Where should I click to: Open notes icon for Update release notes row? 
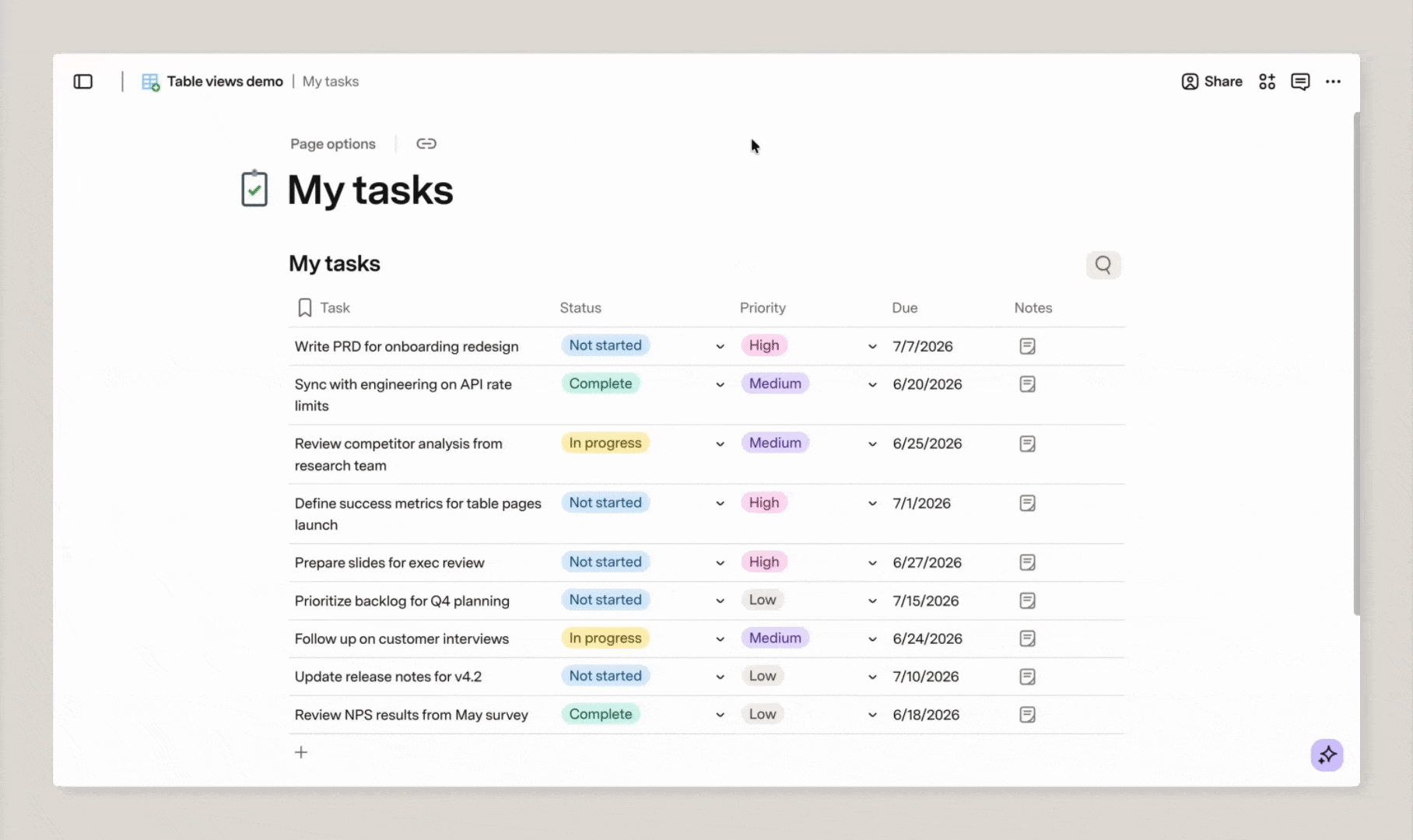click(1027, 677)
